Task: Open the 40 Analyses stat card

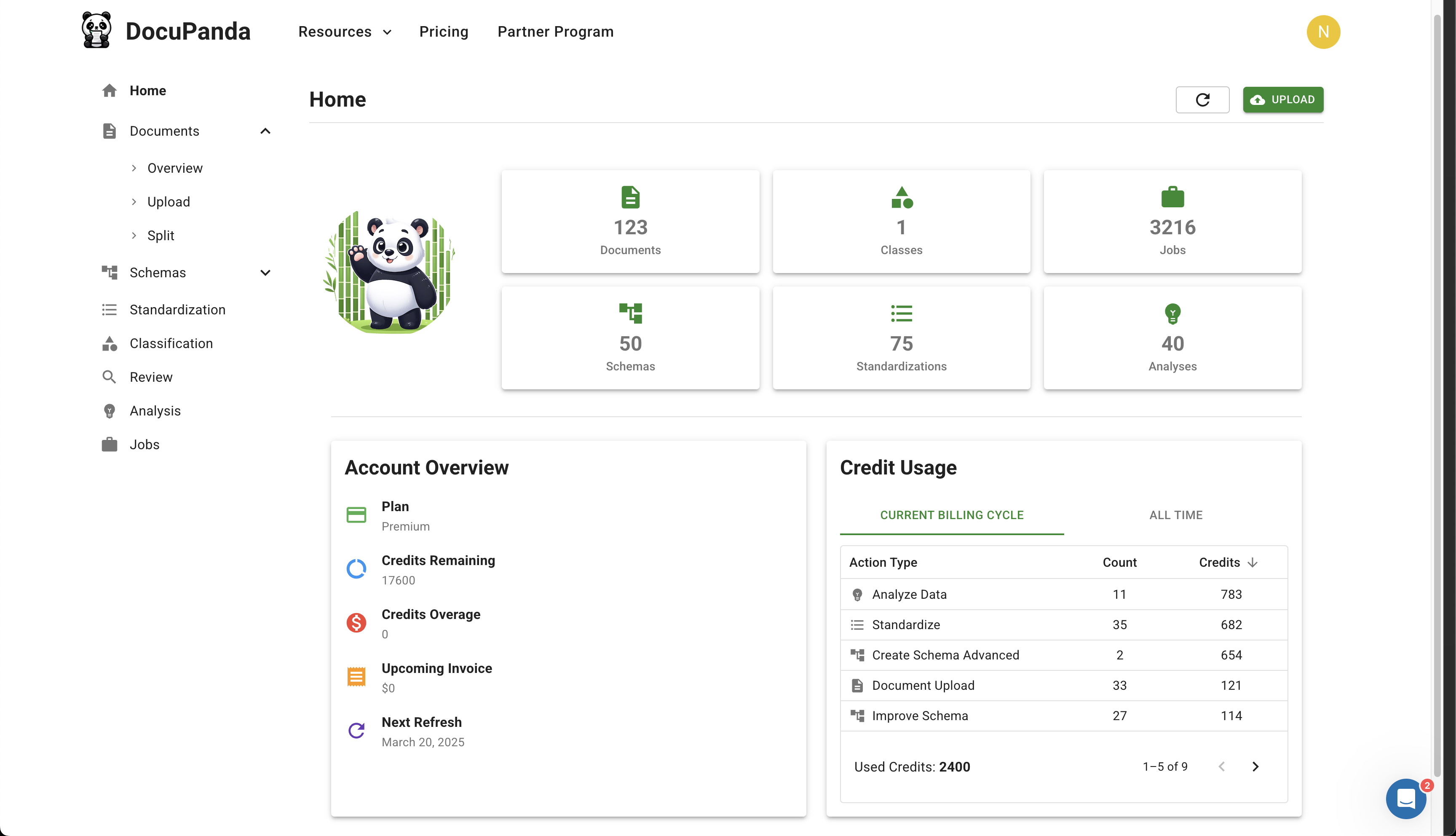Action: point(1172,338)
